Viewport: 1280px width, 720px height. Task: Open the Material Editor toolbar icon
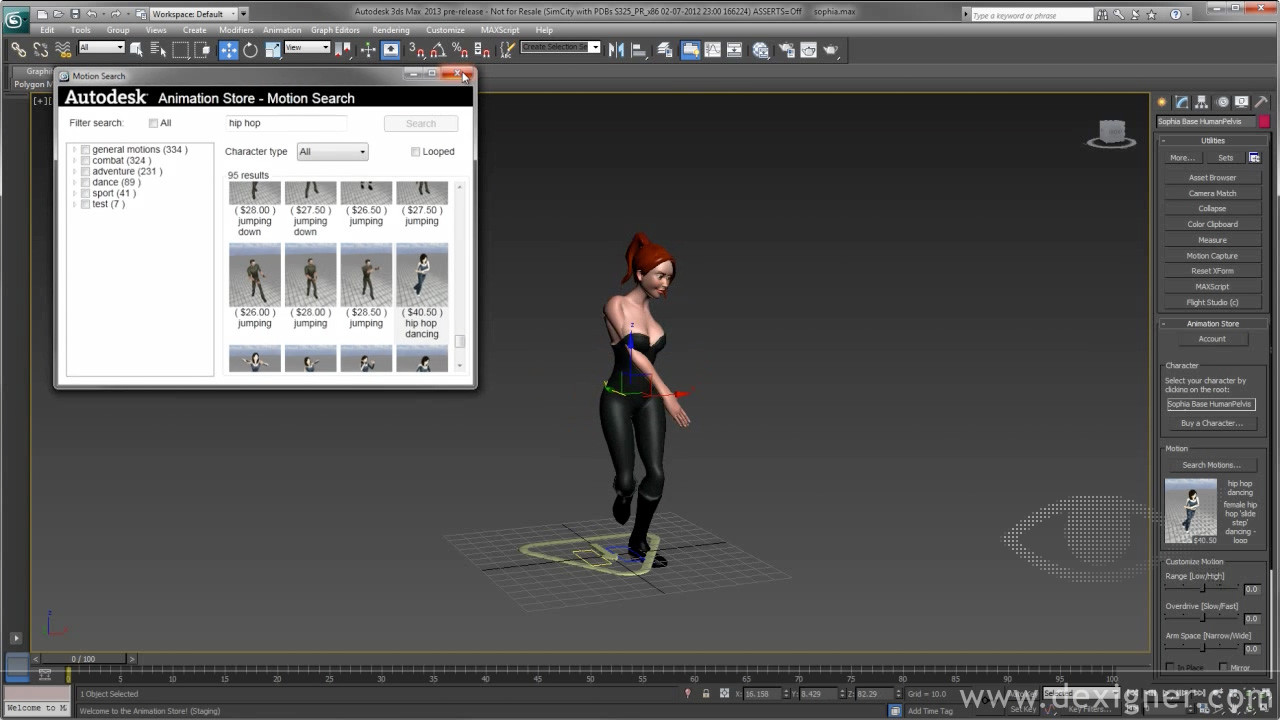click(761, 49)
